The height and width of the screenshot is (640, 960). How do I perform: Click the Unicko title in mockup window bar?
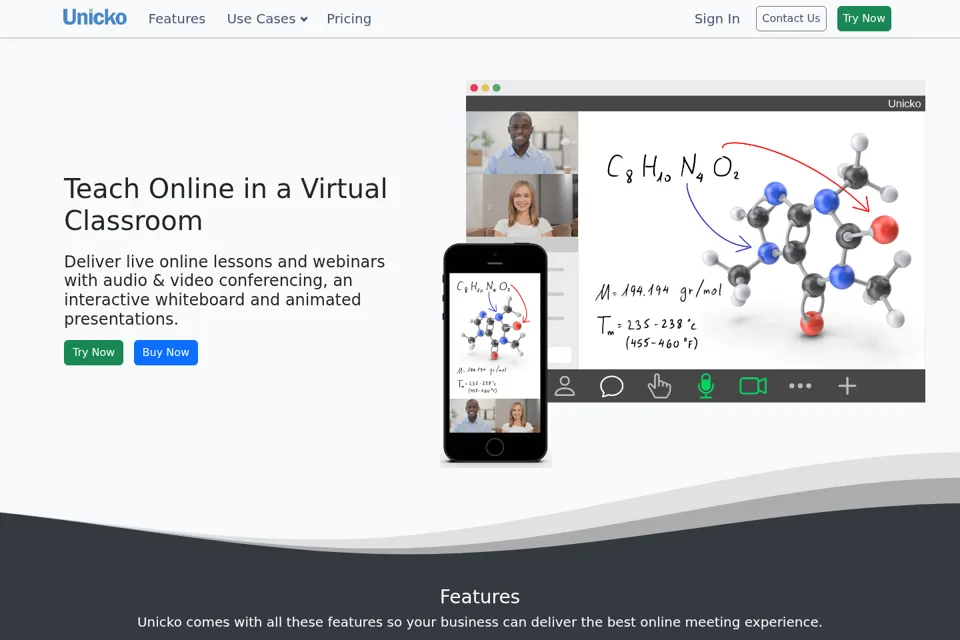[x=904, y=104]
